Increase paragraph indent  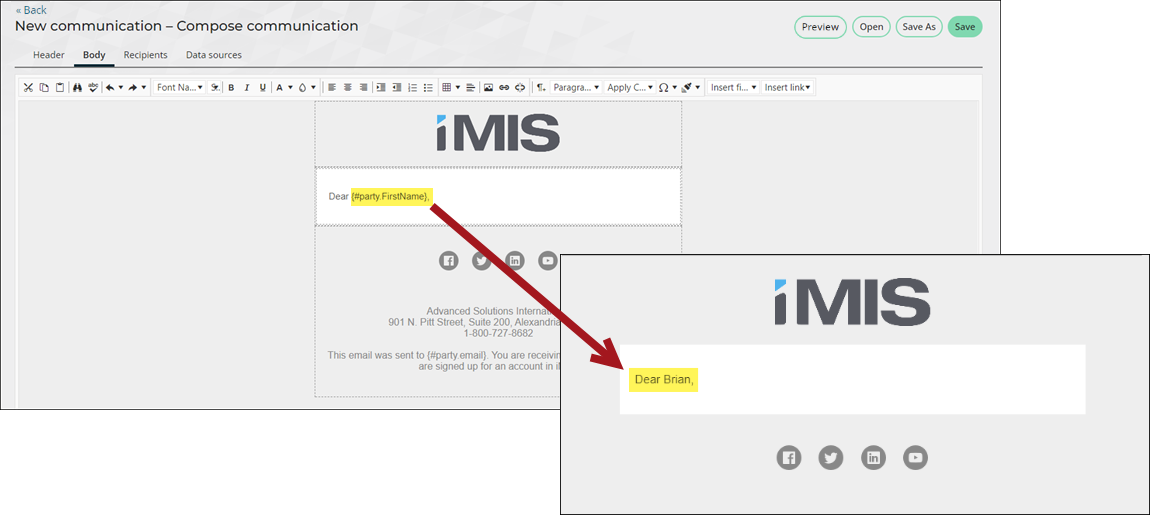(381, 87)
